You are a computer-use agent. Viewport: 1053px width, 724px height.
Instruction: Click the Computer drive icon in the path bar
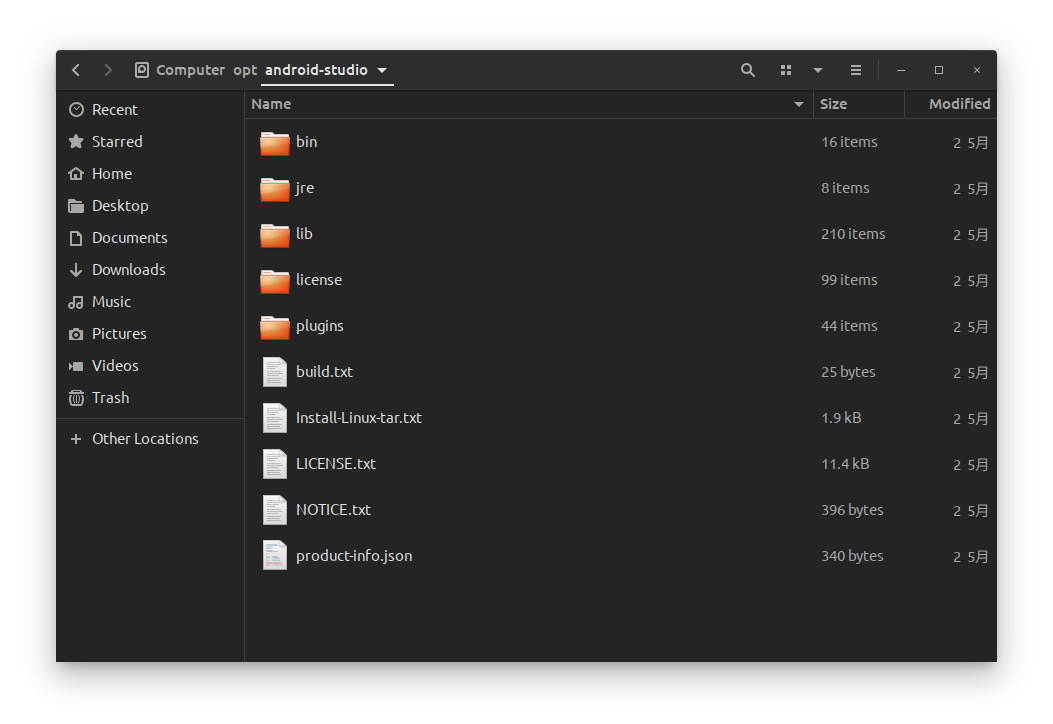pos(141,70)
